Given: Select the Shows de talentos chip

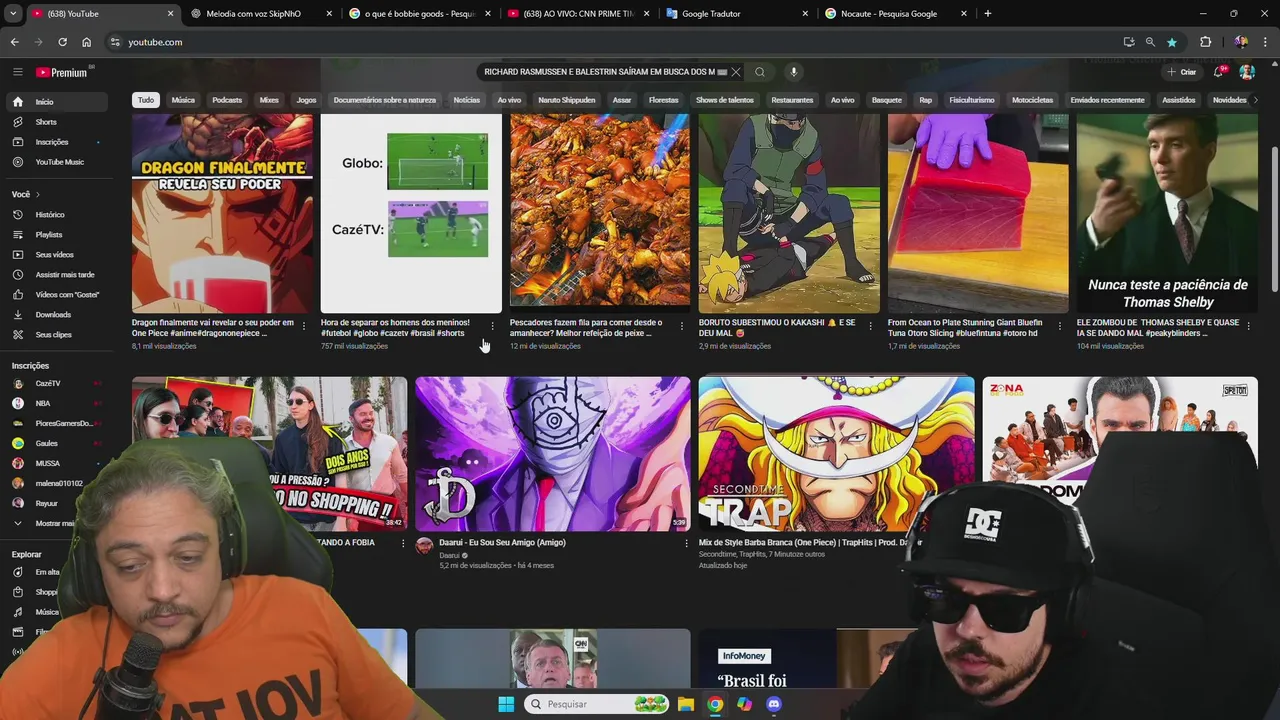Looking at the screenshot, I should (x=725, y=100).
